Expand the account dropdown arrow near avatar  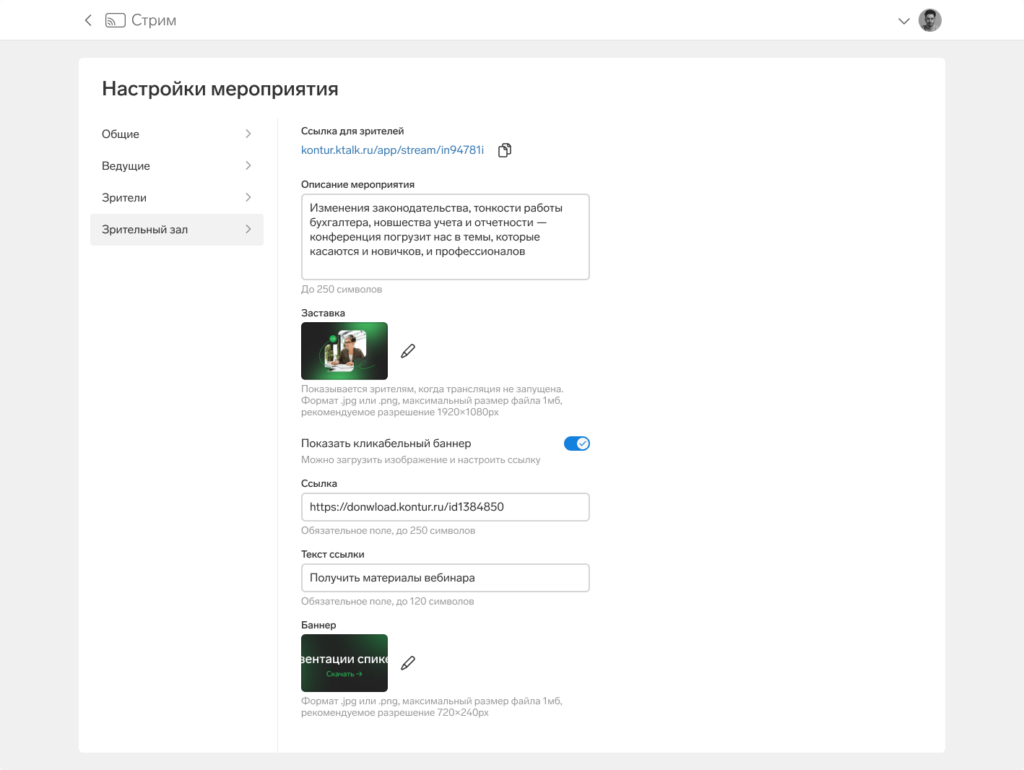(x=904, y=21)
